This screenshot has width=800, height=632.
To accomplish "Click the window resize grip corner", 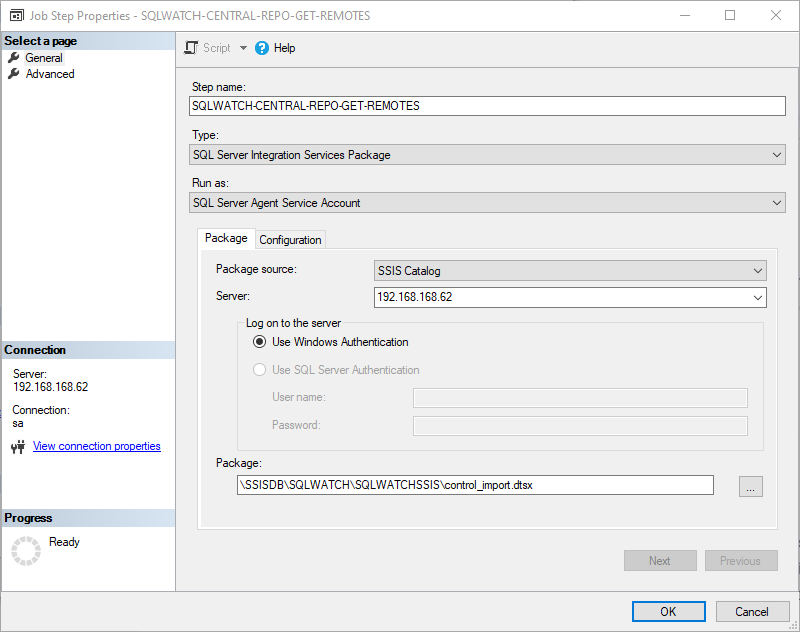I will tap(793, 625).
